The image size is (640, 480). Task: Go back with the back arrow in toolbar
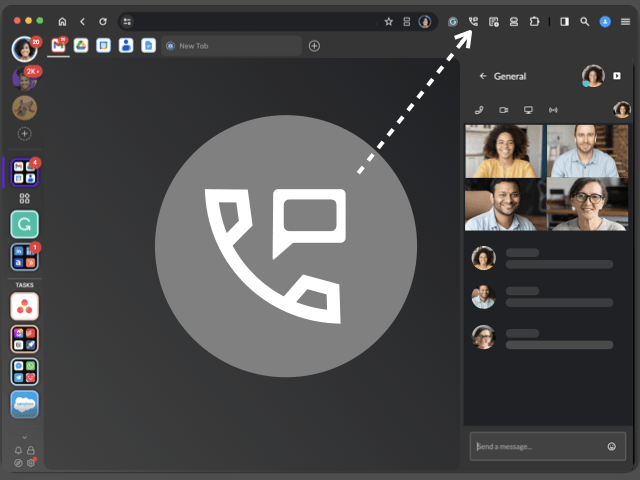pos(82,22)
